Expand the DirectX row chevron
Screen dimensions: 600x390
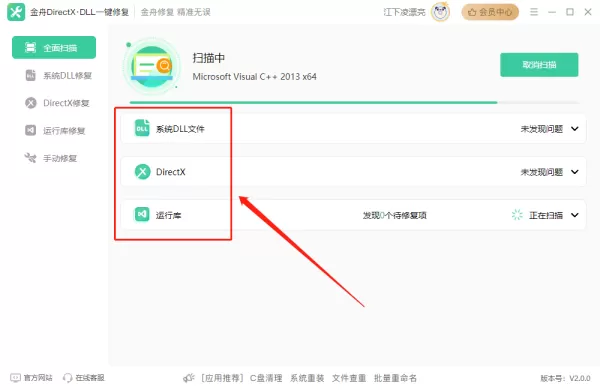click(575, 172)
